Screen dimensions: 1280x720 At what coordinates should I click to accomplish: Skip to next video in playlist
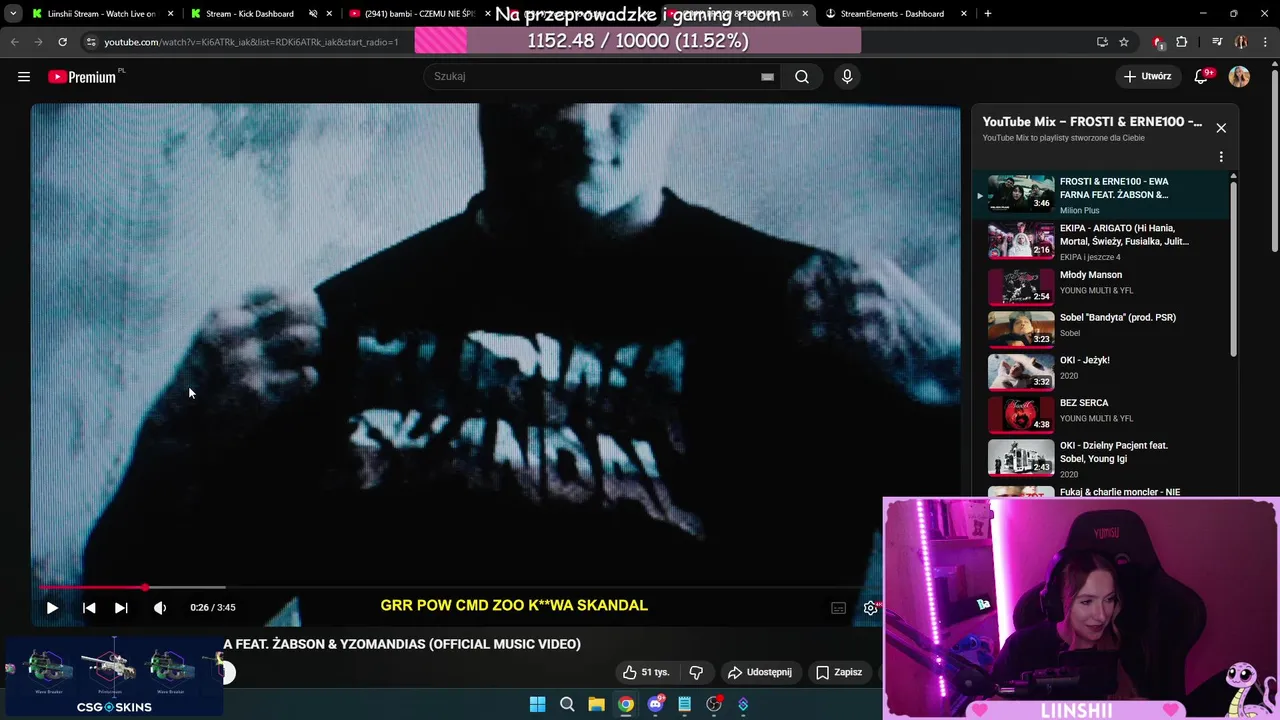coord(121,607)
